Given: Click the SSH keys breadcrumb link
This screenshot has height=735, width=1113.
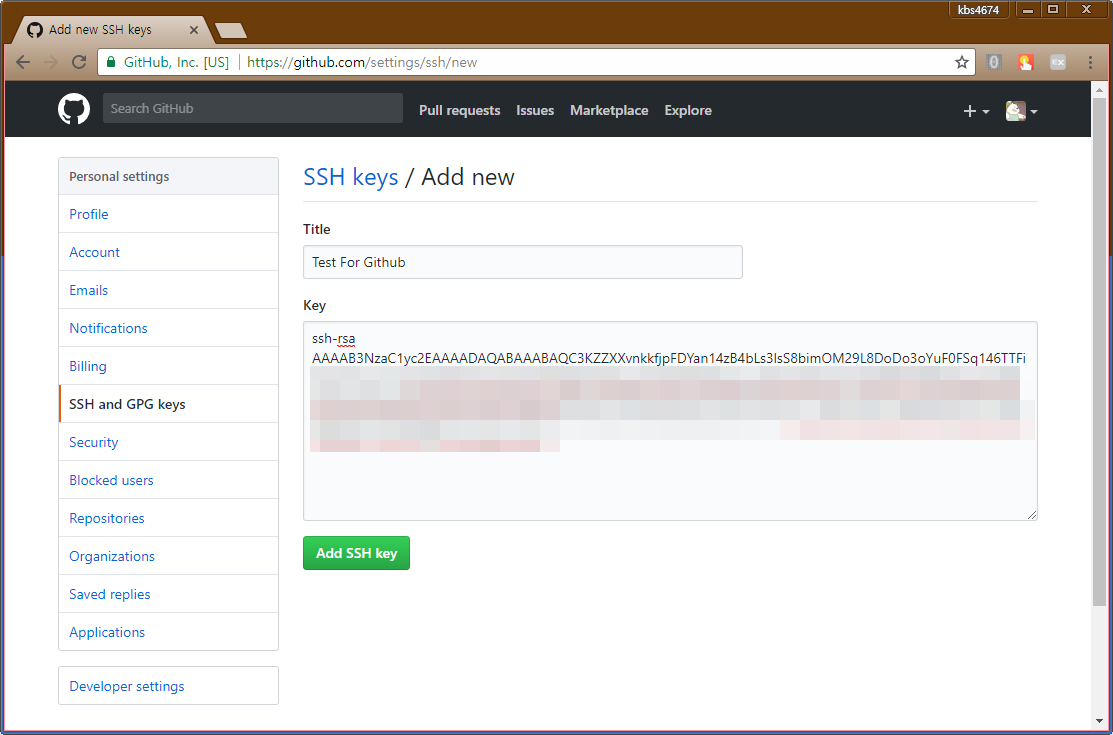Looking at the screenshot, I should pos(351,177).
